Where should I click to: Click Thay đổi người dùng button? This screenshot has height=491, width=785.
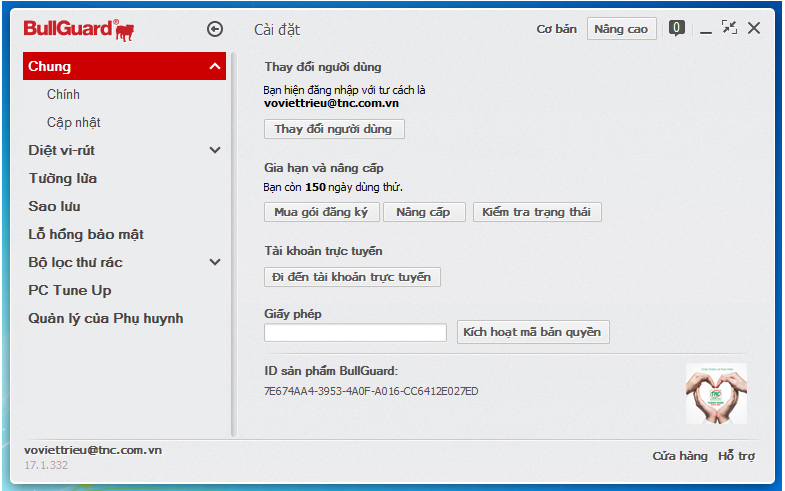[x=334, y=129]
